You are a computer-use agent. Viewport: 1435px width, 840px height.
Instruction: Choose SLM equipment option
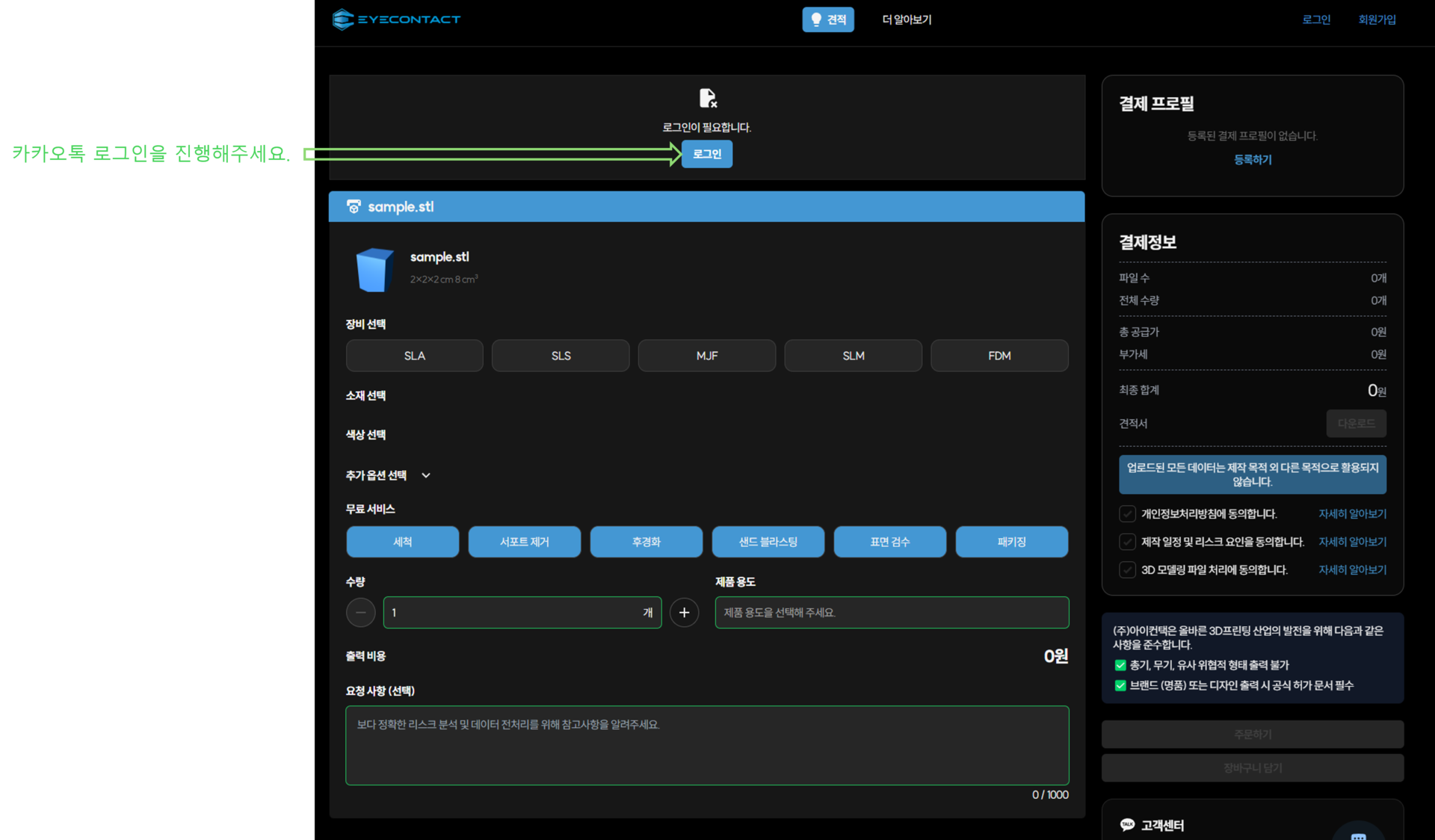pos(853,356)
